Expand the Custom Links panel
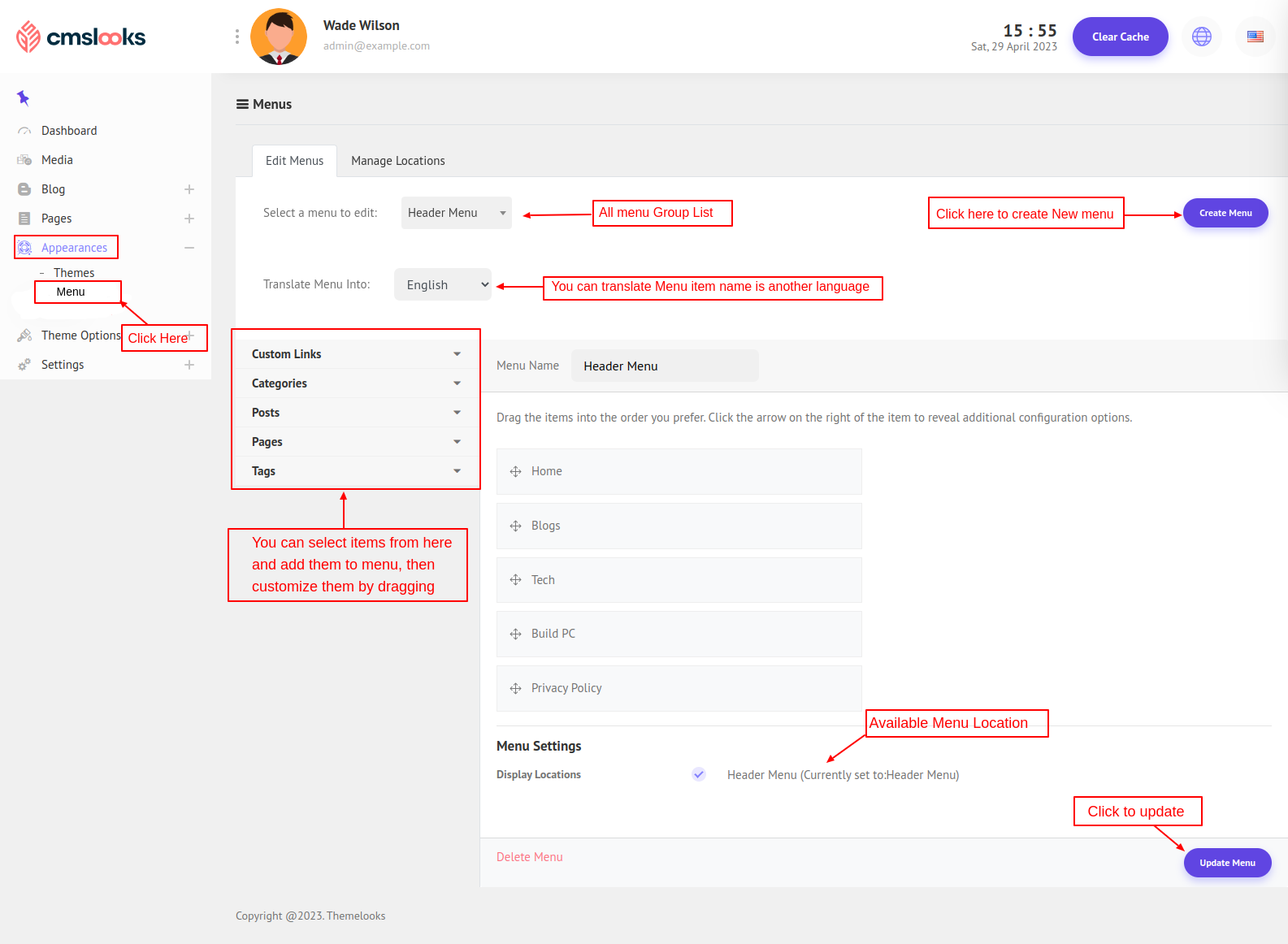Screen dimensions: 1288x944 (x=356, y=354)
